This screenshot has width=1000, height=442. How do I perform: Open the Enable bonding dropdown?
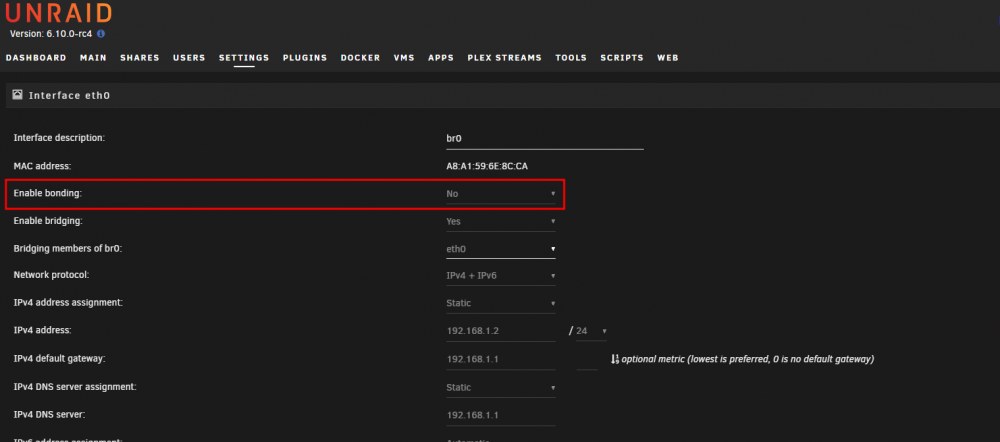pyautogui.click(x=501, y=193)
